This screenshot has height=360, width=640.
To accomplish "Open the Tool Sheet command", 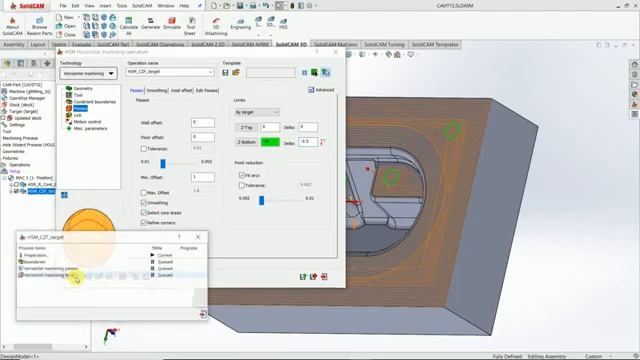I will (190, 27).
